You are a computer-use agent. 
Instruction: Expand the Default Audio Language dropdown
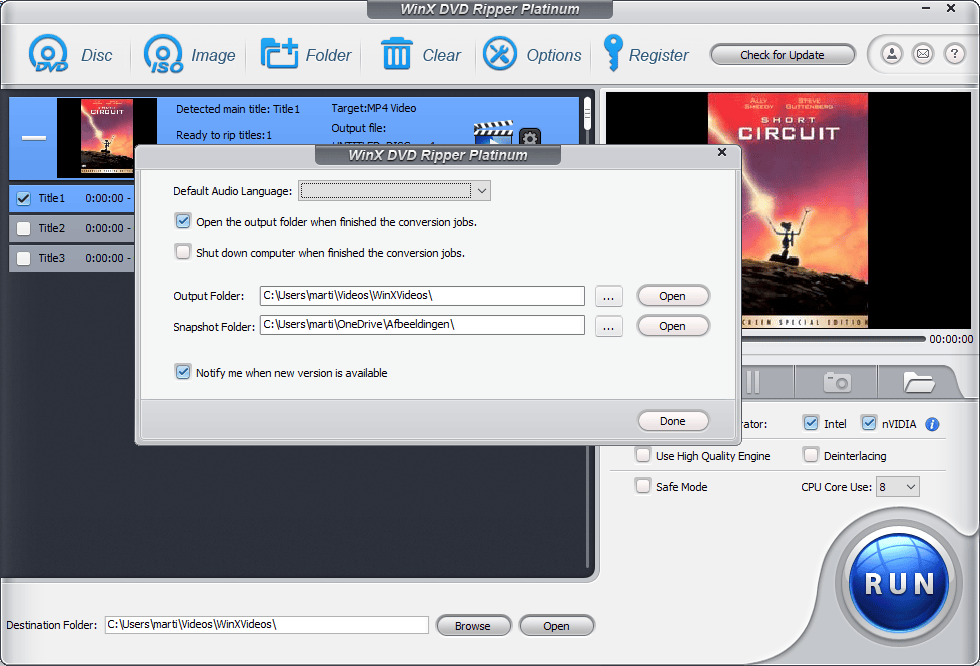[x=482, y=191]
